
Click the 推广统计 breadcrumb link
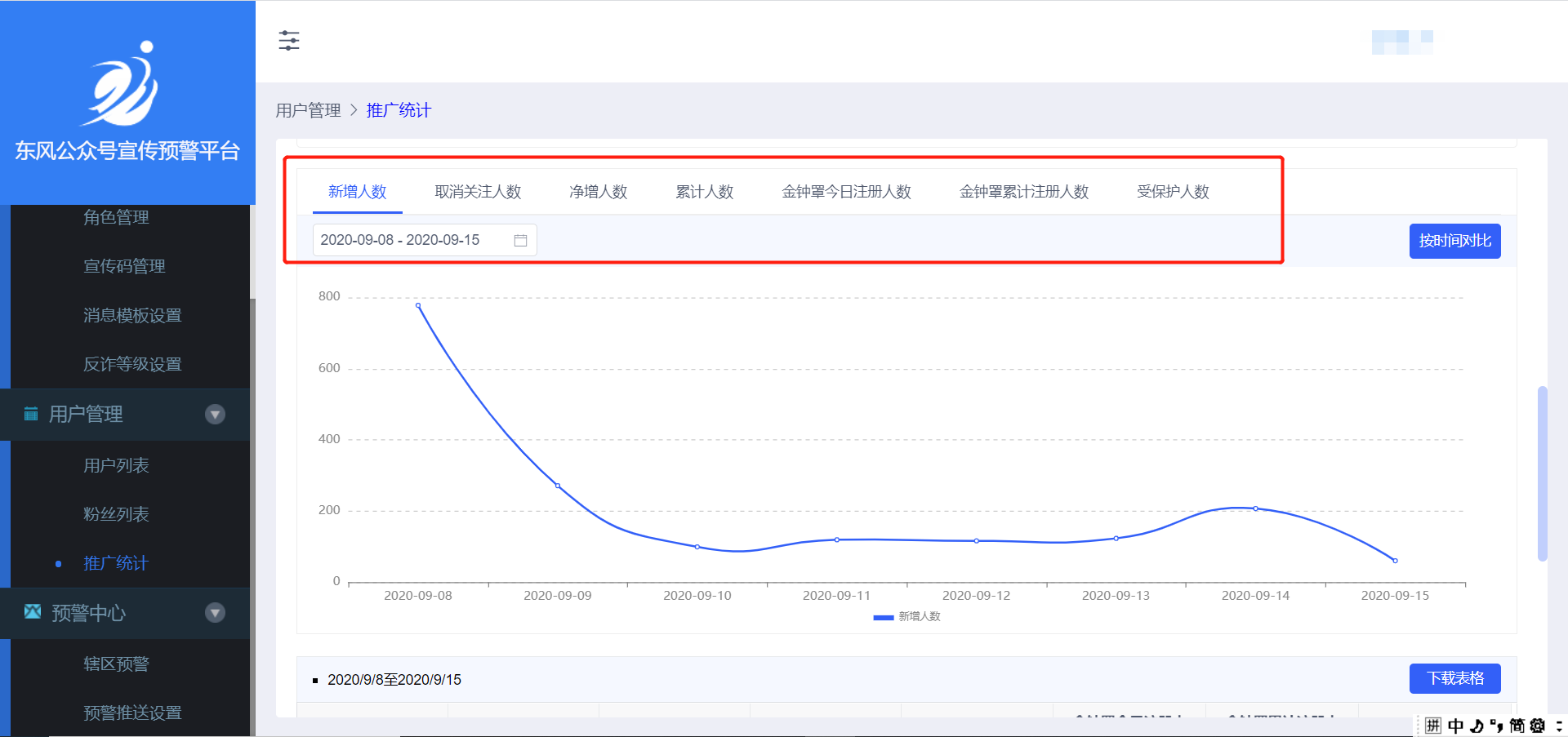(399, 110)
